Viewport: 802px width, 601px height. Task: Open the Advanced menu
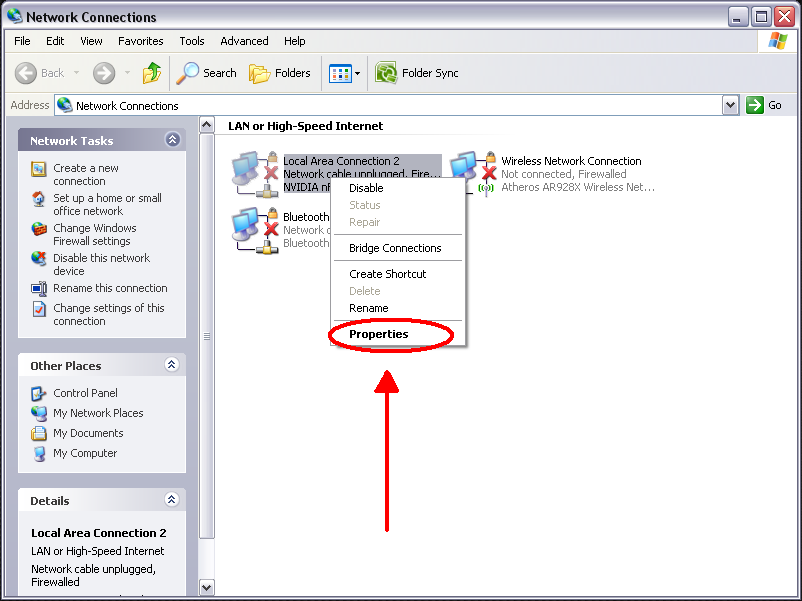coord(244,41)
